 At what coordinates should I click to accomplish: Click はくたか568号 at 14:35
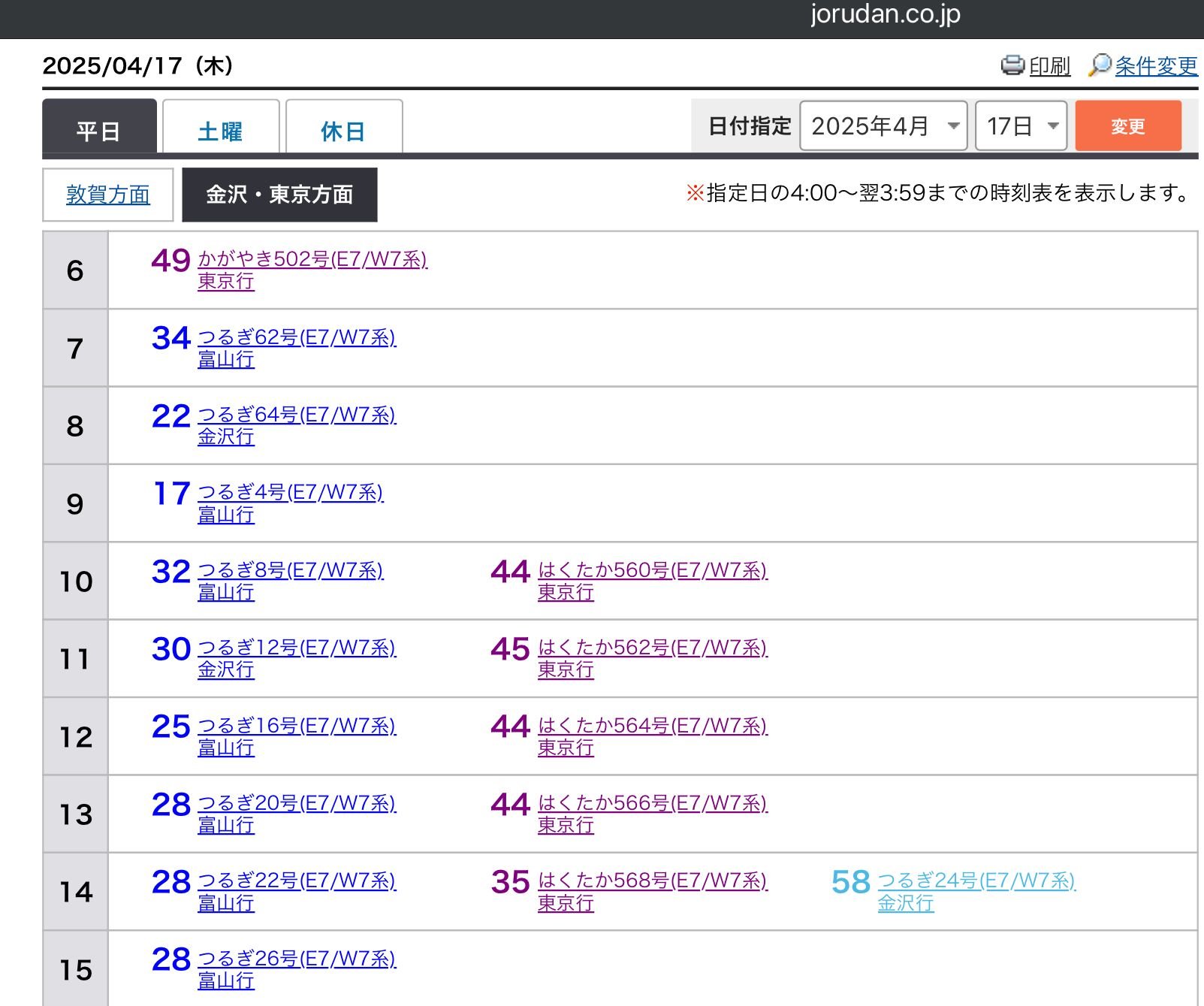(653, 881)
